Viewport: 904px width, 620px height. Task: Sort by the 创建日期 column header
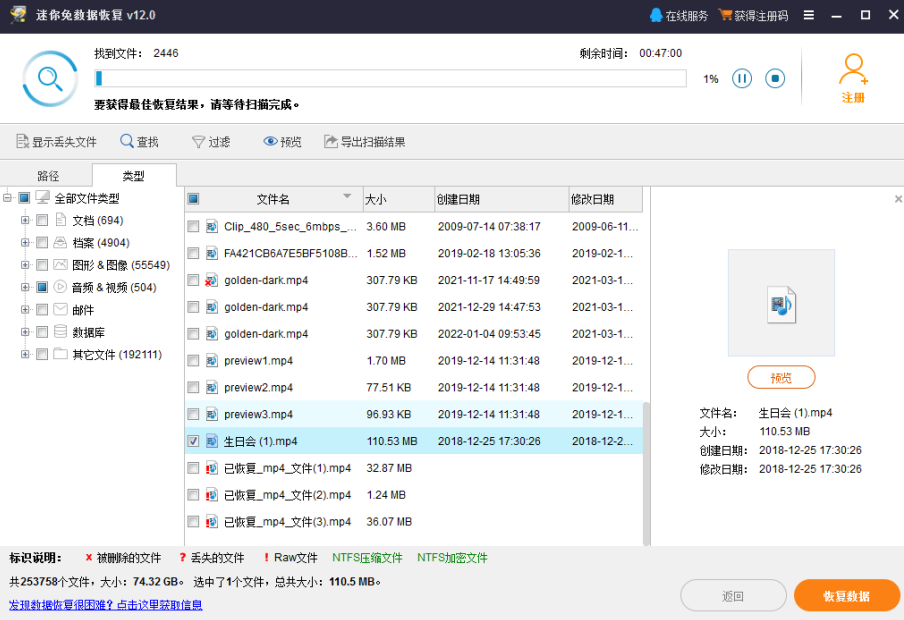click(x=502, y=199)
